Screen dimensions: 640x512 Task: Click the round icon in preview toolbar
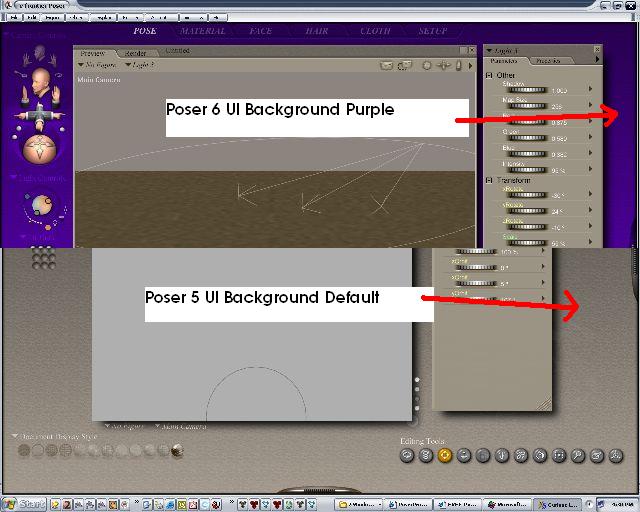coord(427,65)
